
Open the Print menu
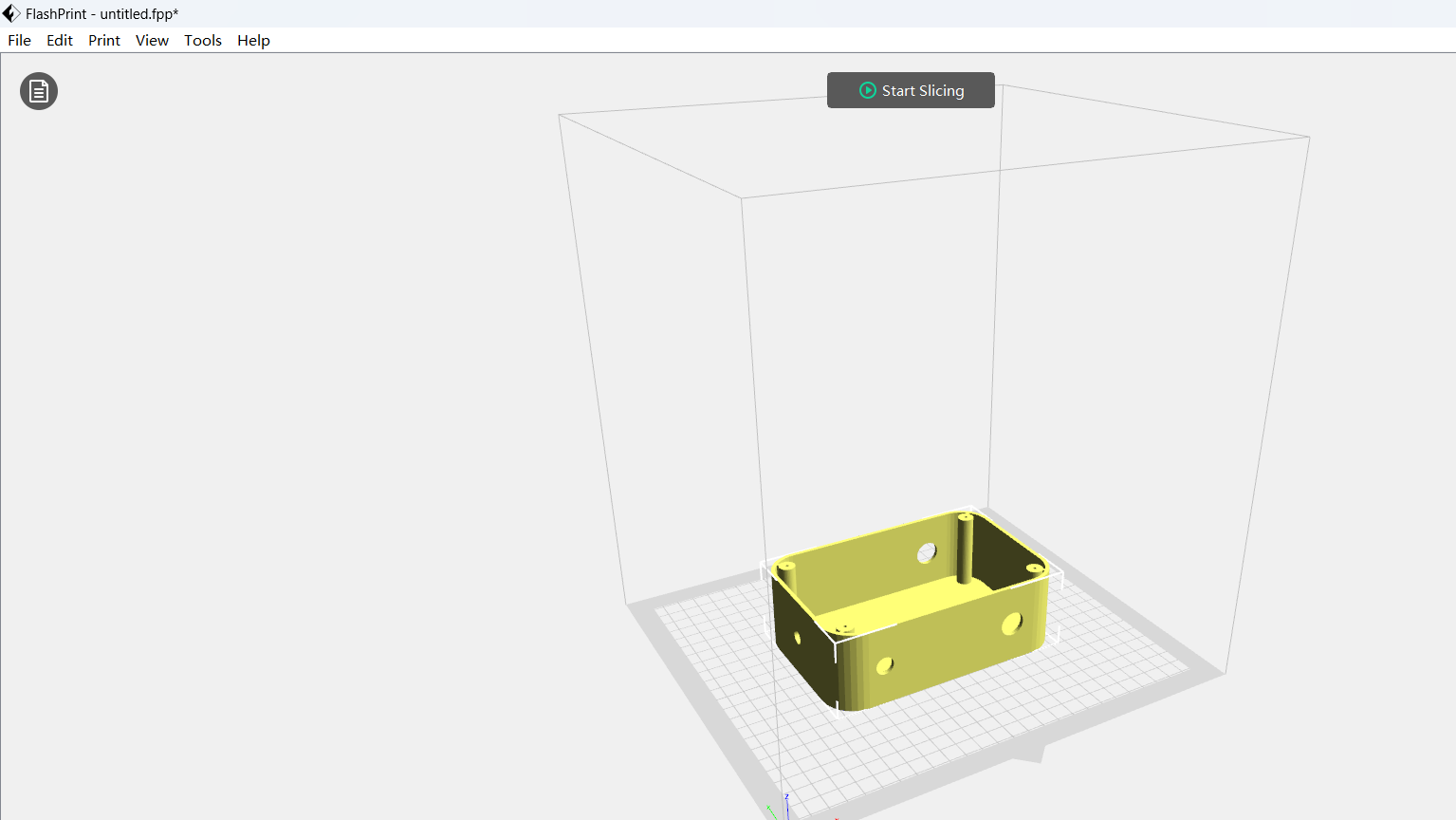[x=104, y=40]
